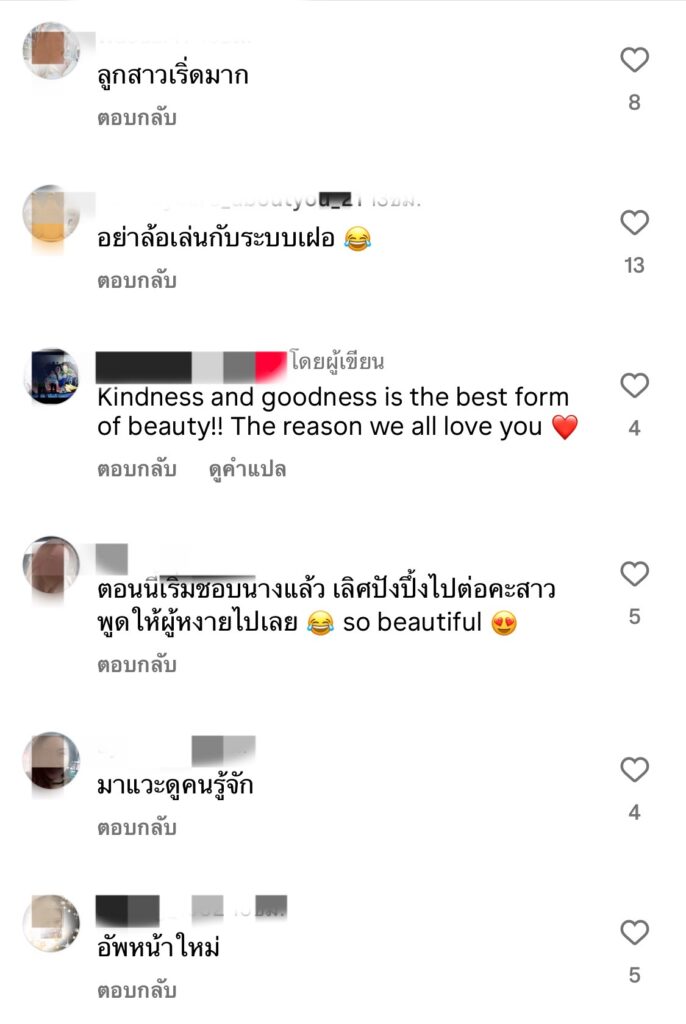Open the avatar of the 'so beautiful' commenter

point(51,564)
